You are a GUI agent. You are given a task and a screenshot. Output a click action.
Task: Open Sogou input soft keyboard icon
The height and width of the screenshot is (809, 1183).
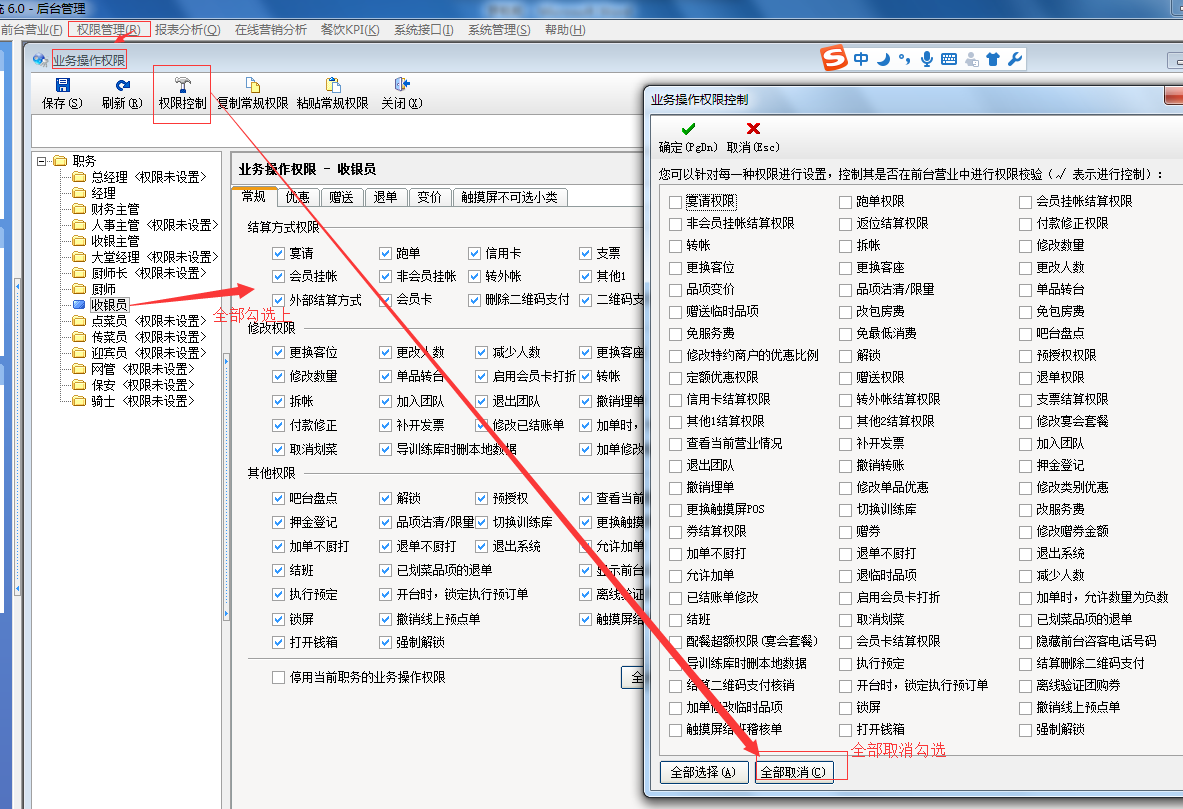[948, 60]
